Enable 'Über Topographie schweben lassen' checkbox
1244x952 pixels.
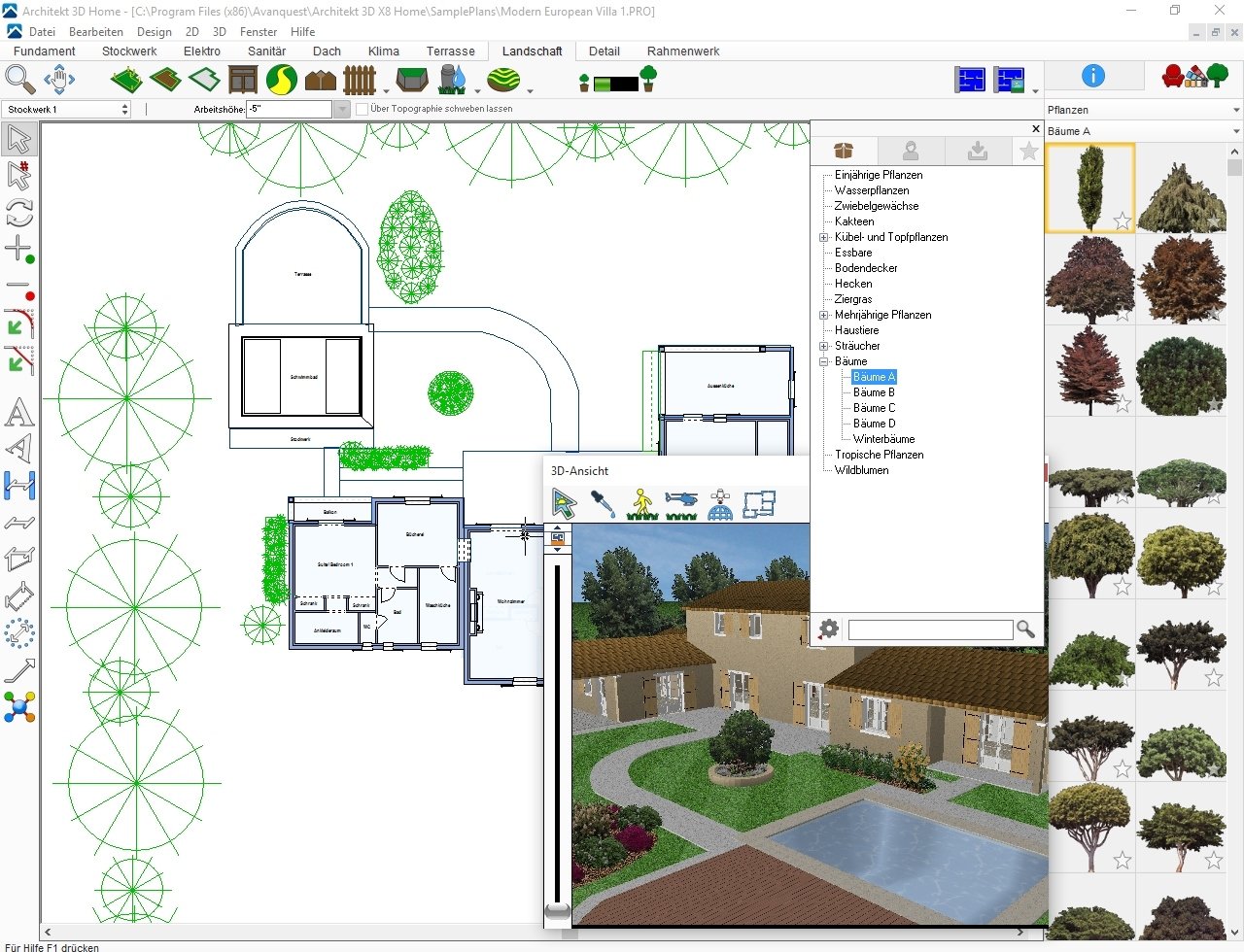tap(363, 110)
